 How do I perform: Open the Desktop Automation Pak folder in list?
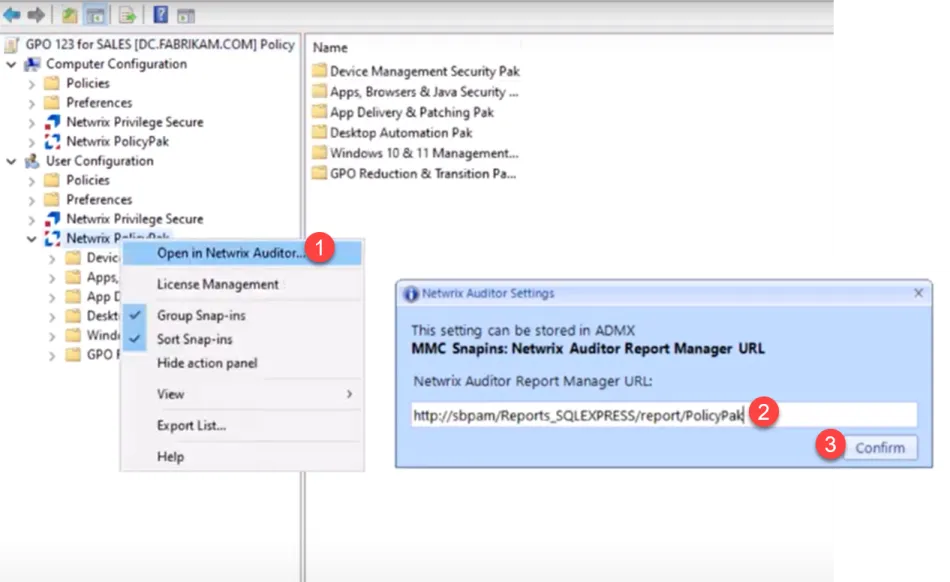point(401,132)
